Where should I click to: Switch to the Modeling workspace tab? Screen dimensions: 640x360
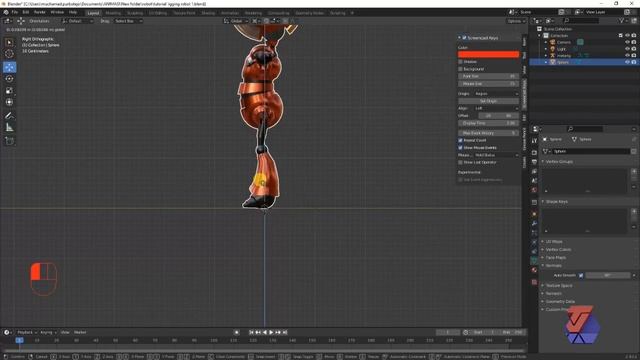click(x=113, y=13)
